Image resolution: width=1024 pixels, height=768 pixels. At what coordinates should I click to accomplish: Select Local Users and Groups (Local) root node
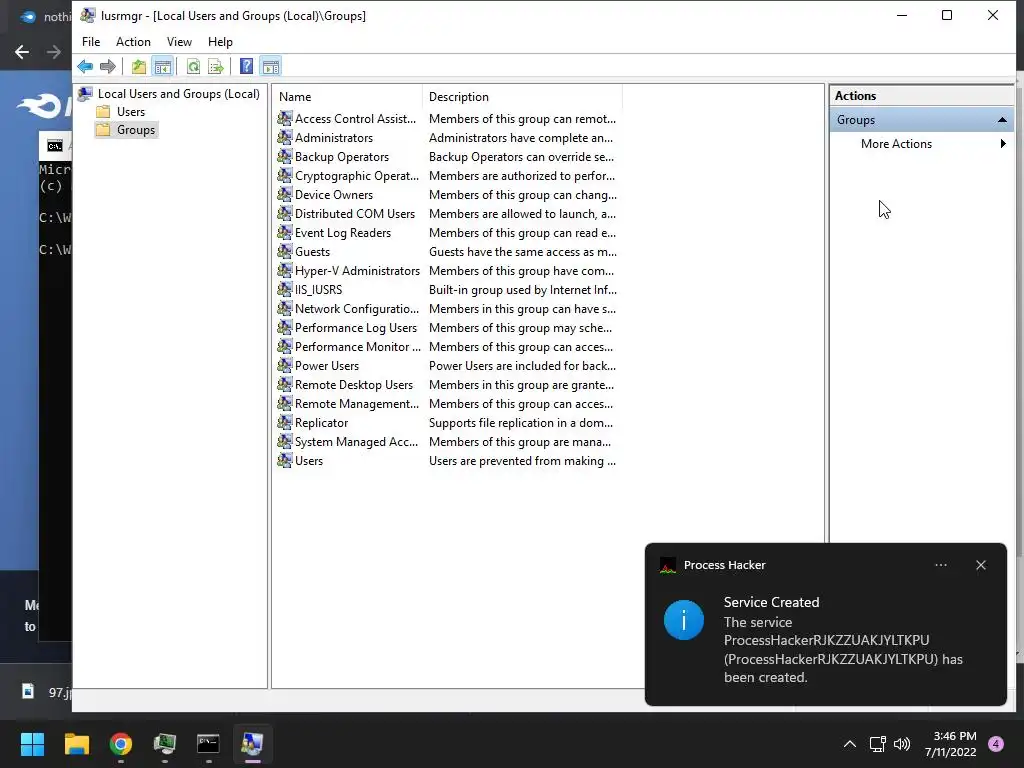point(178,94)
